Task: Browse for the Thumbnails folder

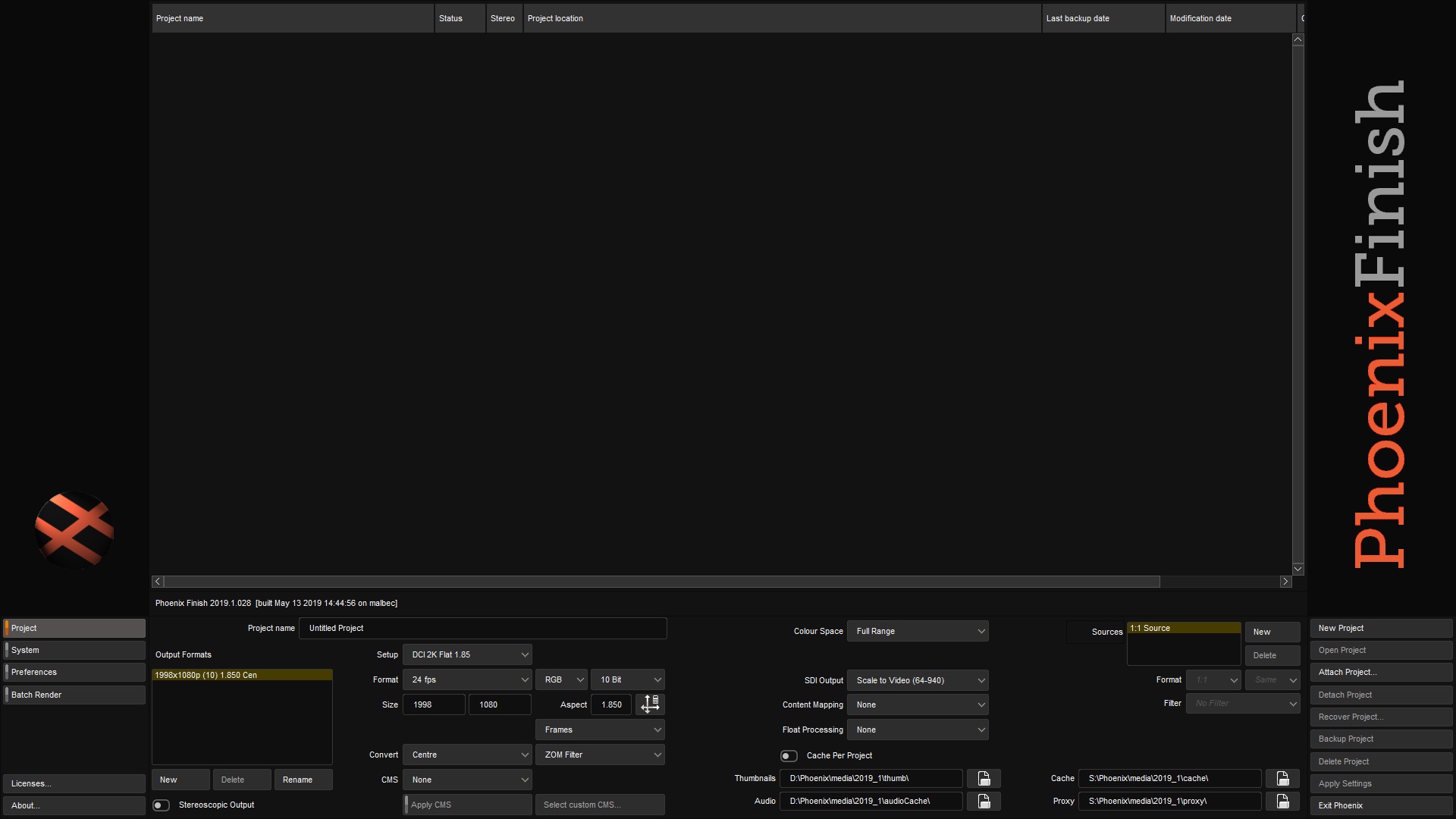Action: [x=984, y=779]
